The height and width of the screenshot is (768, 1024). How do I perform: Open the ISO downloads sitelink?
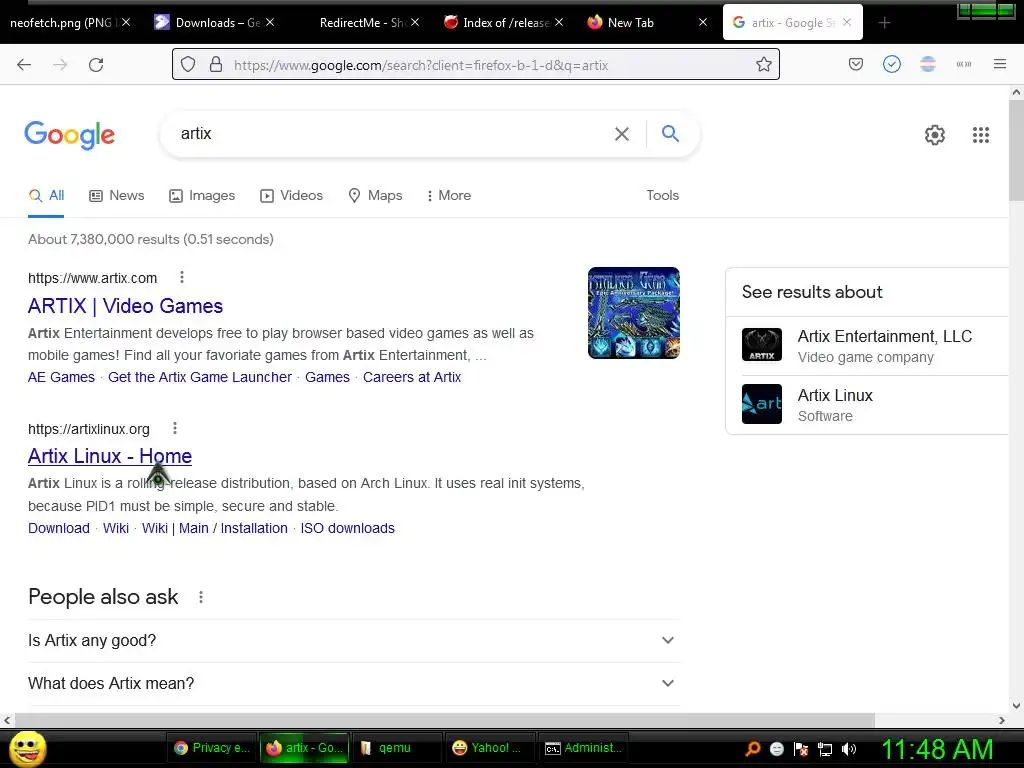[x=347, y=528]
